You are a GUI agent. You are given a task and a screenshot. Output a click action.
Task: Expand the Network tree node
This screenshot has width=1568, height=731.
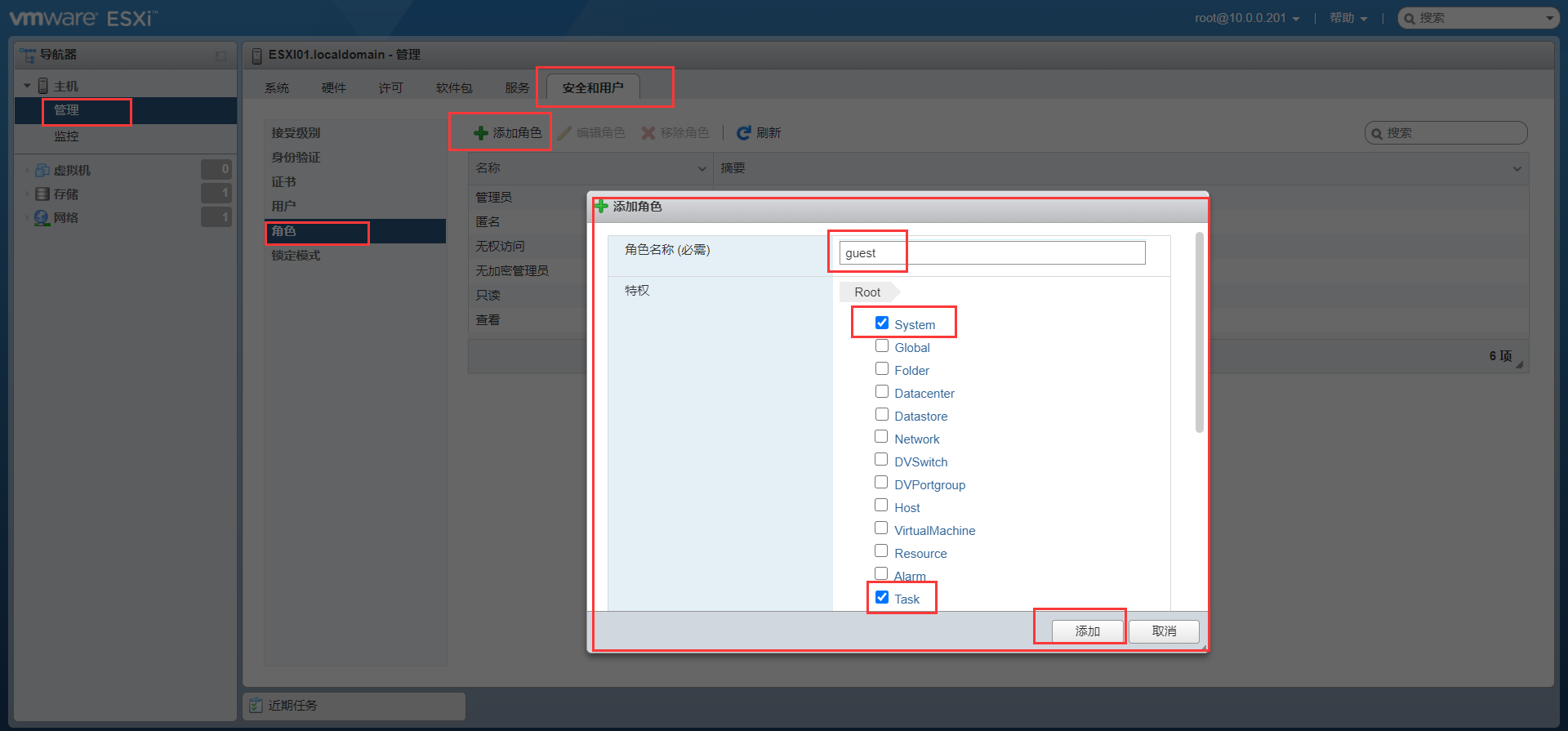point(27,218)
